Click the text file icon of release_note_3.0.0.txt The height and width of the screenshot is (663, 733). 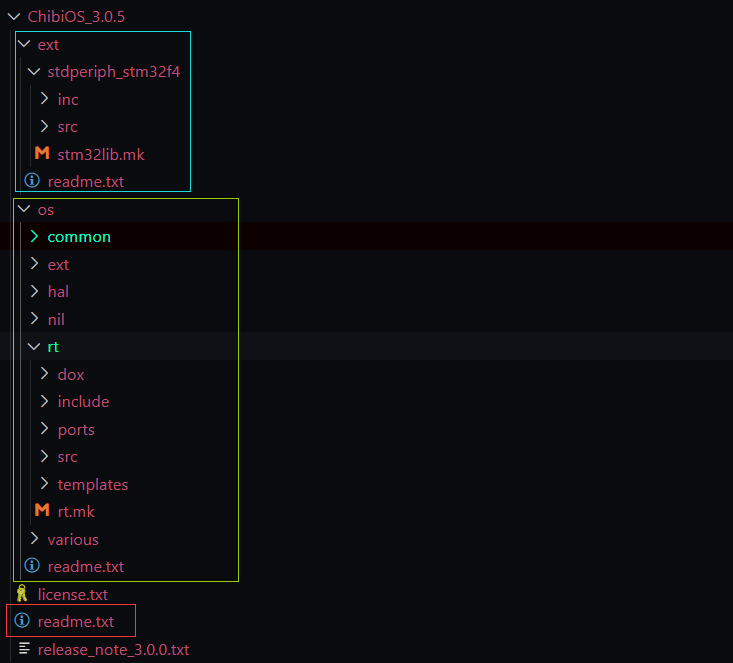[x=24, y=649]
